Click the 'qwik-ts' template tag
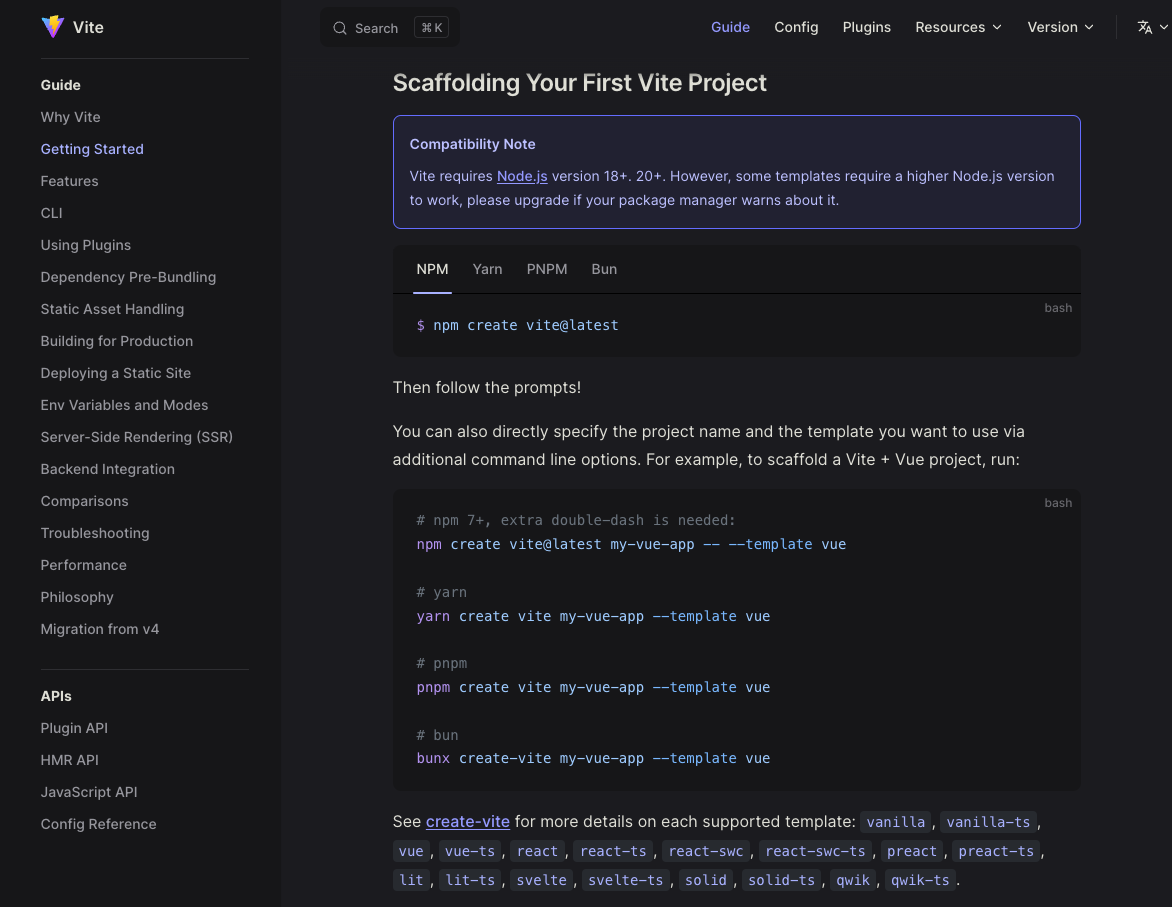 (x=920, y=880)
